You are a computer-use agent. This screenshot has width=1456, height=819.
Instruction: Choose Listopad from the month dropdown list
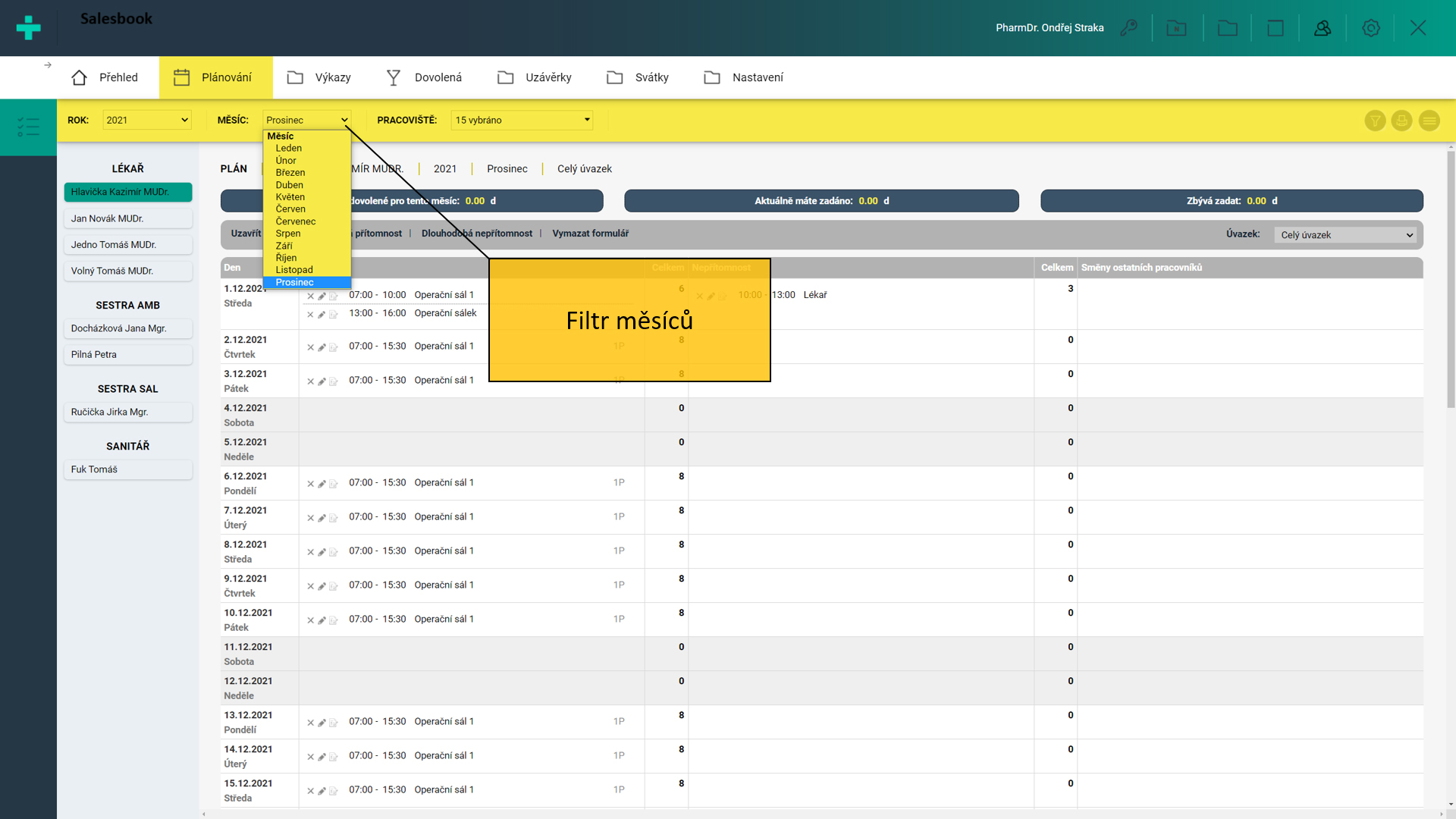(x=294, y=270)
